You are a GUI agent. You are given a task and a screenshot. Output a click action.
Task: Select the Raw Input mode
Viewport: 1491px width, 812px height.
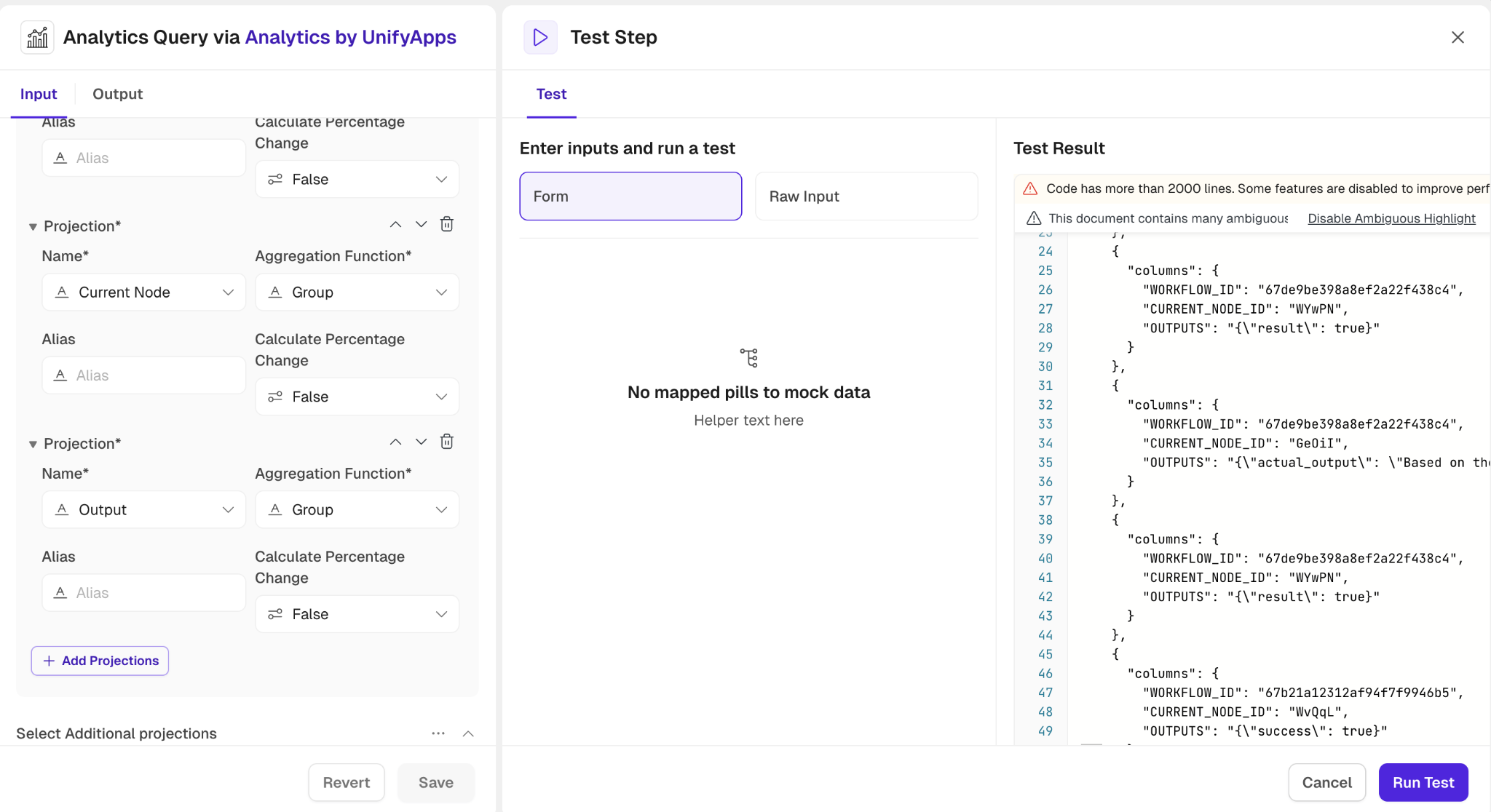pyautogui.click(x=866, y=196)
